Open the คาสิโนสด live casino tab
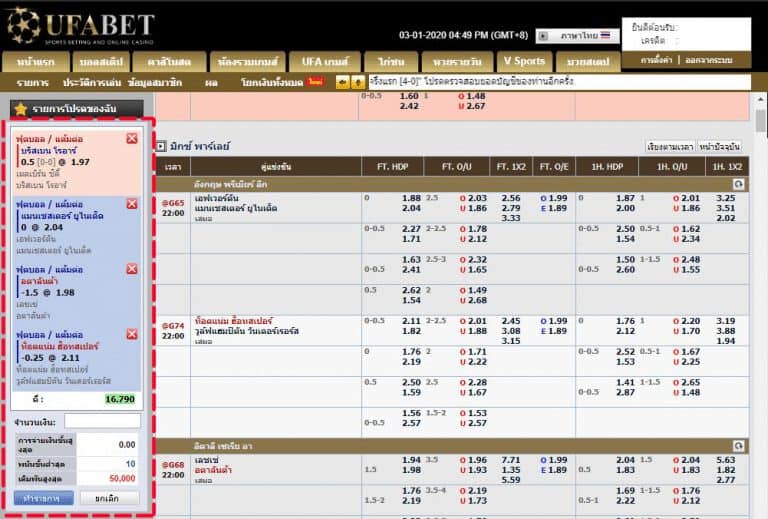 point(169,62)
